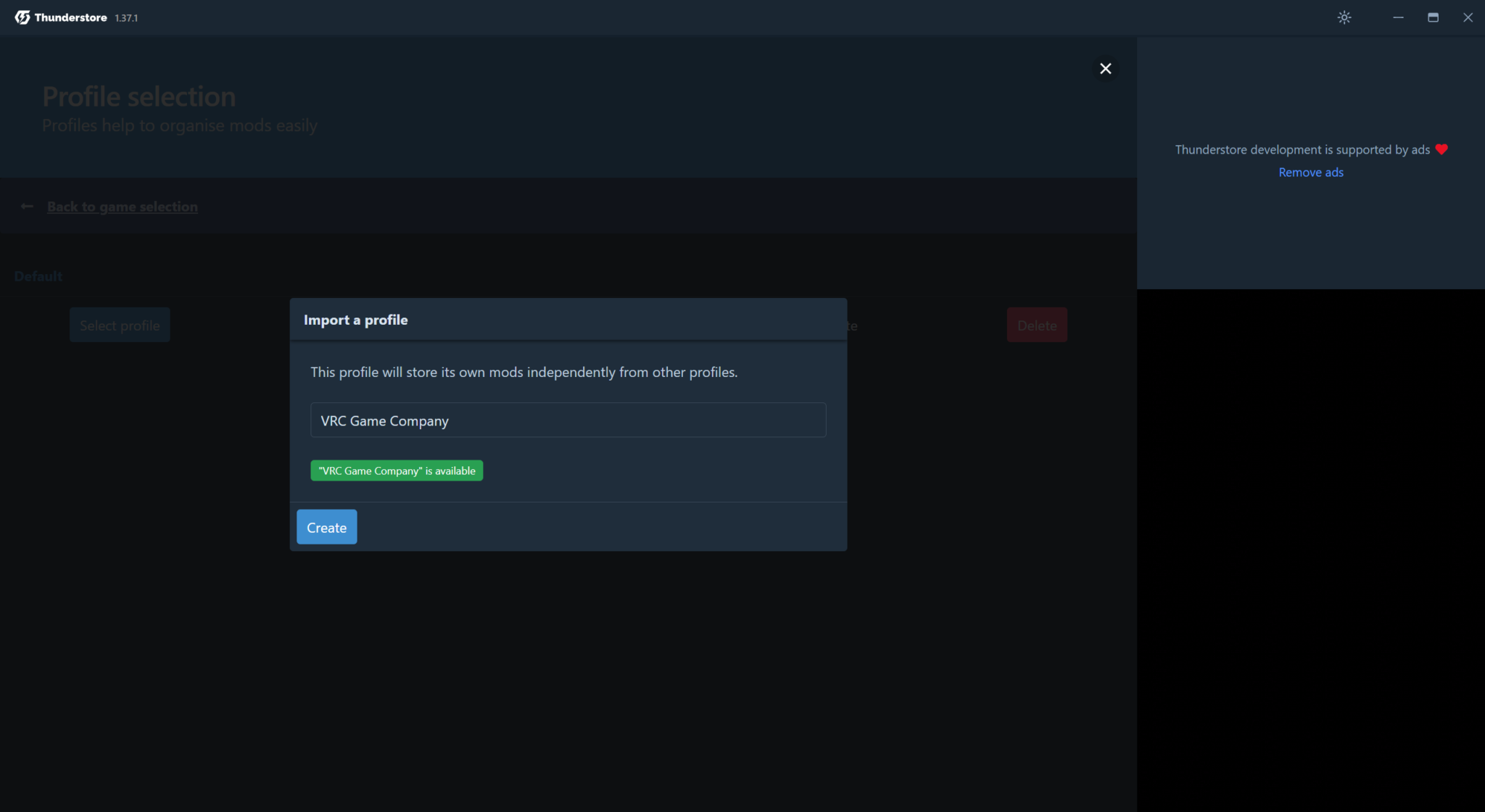1485x812 pixels.
Task: Click the Thunderstore logo icon
Action: pyautogui.click(x=22, y=17)
